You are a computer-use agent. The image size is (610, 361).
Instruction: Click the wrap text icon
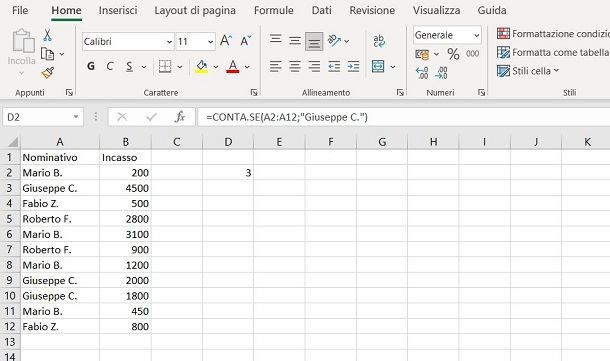pyautogui.click(x=379, y=40)
